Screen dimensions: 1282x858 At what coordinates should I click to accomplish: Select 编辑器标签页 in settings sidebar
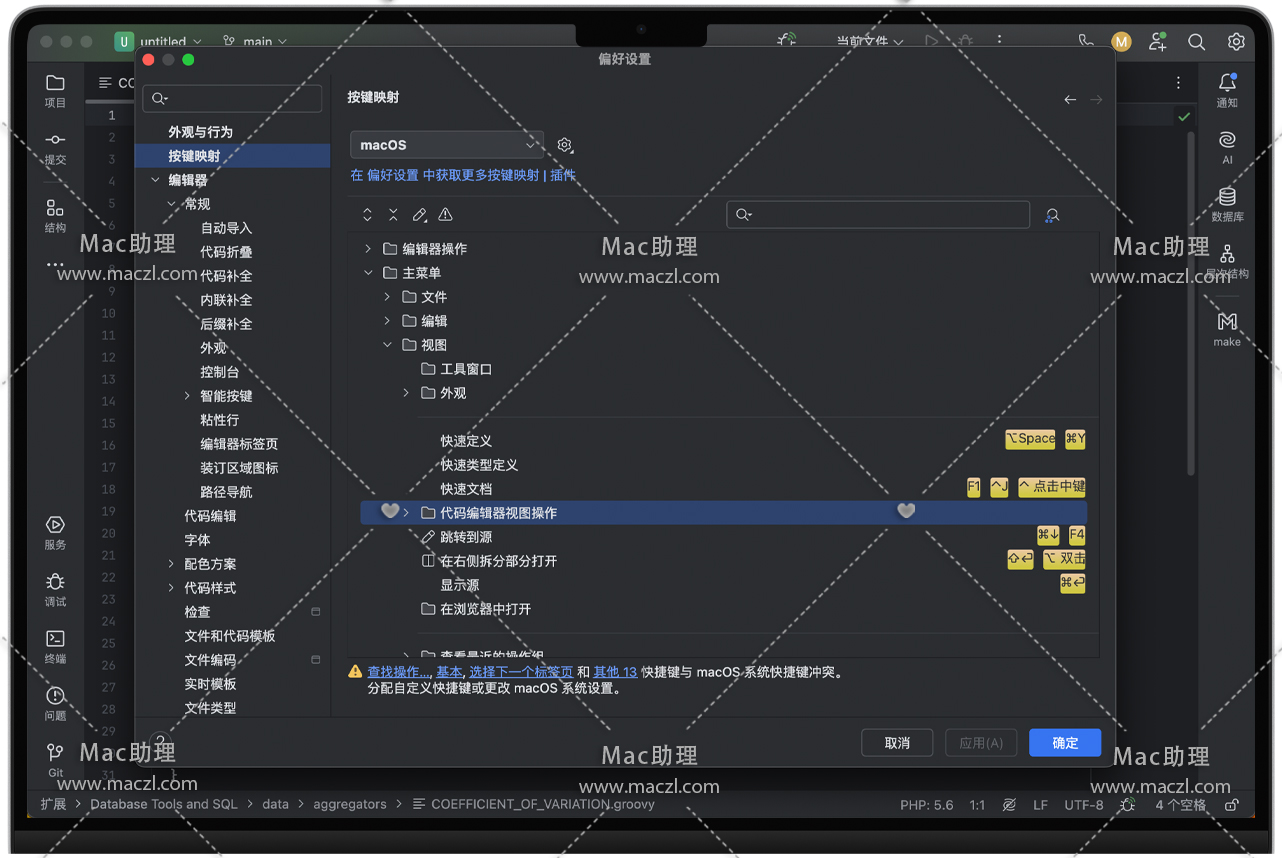pos(239,444)
